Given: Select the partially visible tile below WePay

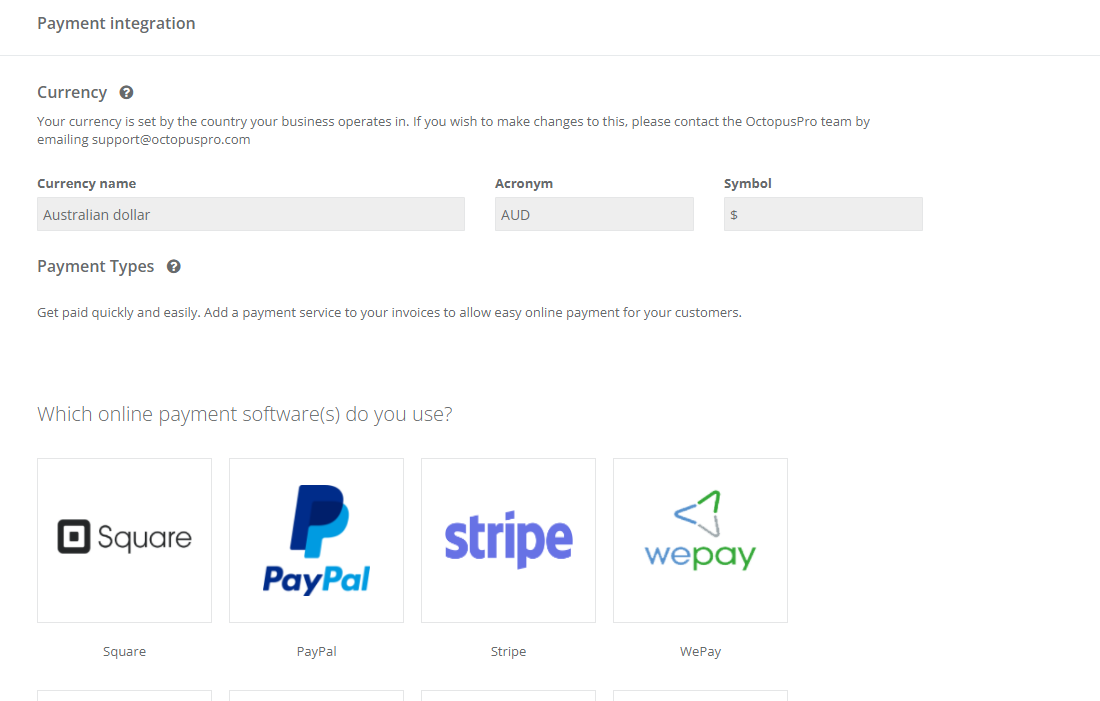Looking at the screenshot, I should 700,696.
